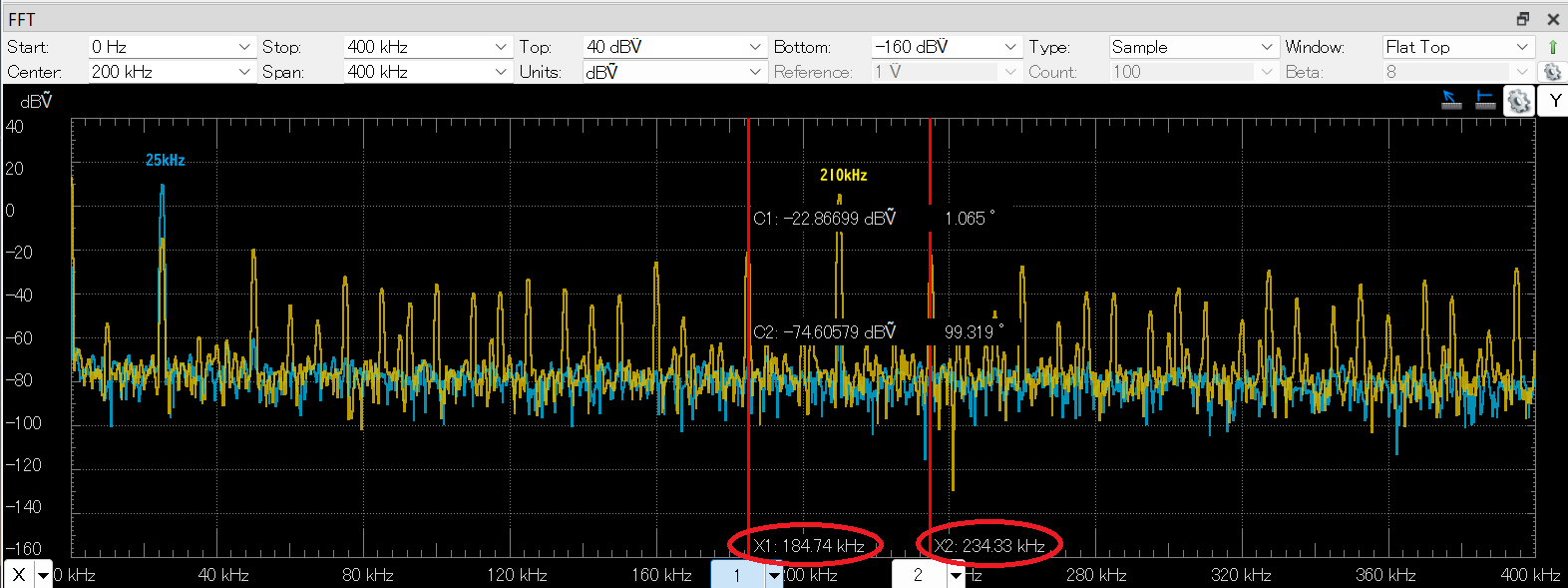Select the blue arrow cursor tool icon
Image resolution: width=1568 pixels, height=588 pixels.
[x=1452, y=100]
